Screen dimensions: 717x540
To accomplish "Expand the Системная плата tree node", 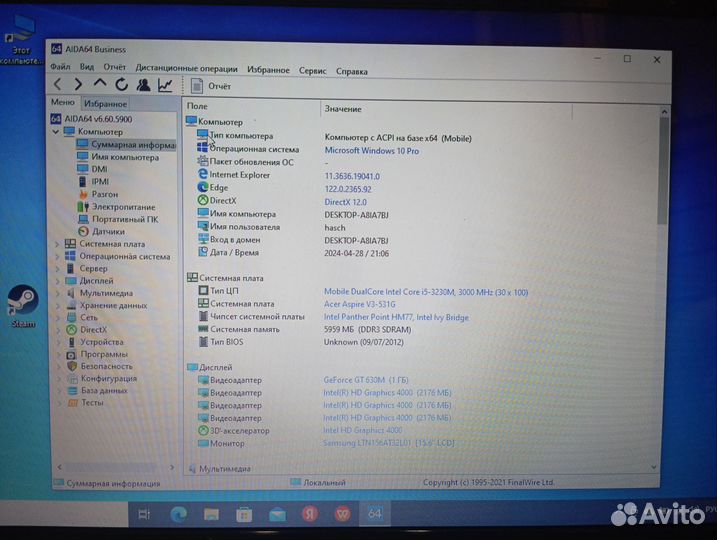I will tap(57, 244).
